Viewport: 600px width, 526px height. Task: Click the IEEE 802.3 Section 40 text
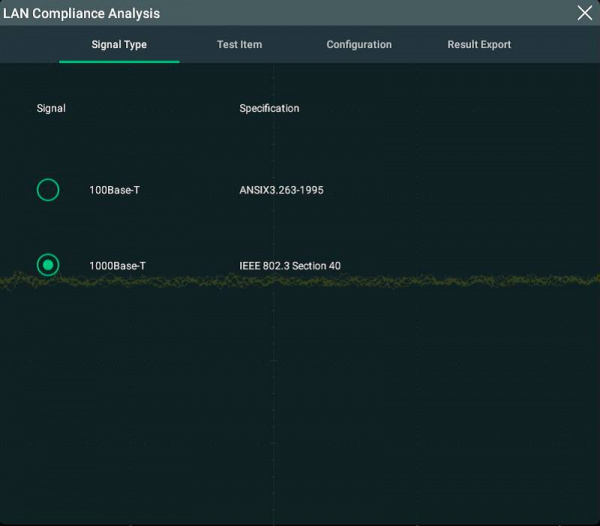pyautogui.click(x=290, y=266)
